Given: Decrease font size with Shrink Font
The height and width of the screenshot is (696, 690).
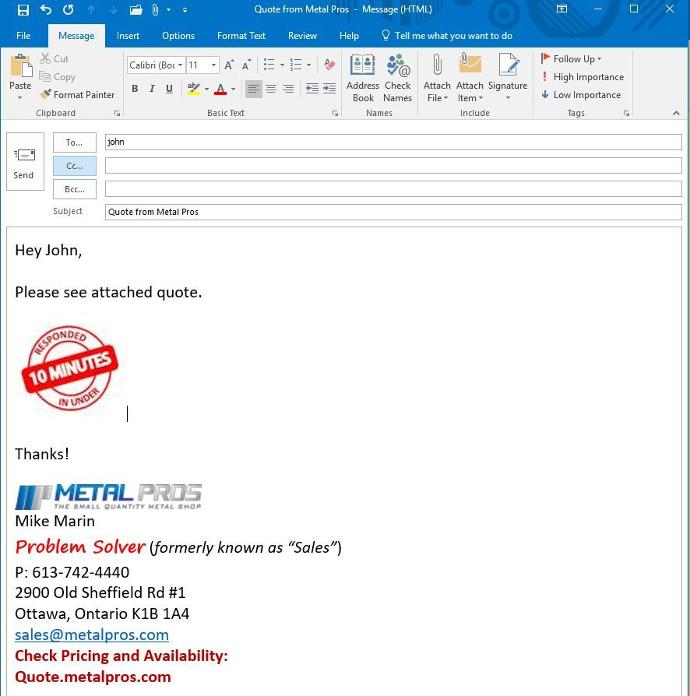Looking at the screenshot, I should pos(246,65).
